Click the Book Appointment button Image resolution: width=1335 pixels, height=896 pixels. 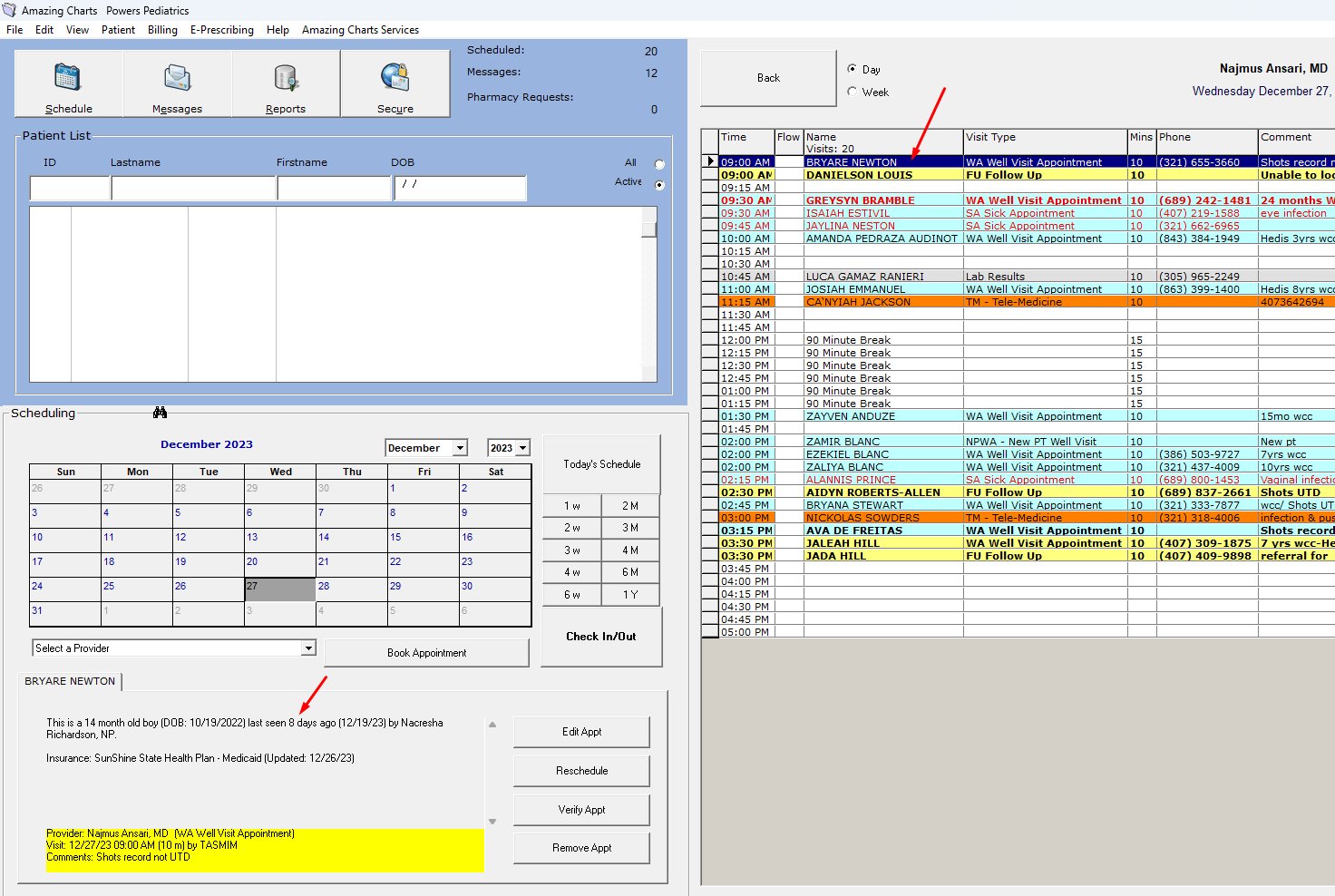[x=426, y=653]
